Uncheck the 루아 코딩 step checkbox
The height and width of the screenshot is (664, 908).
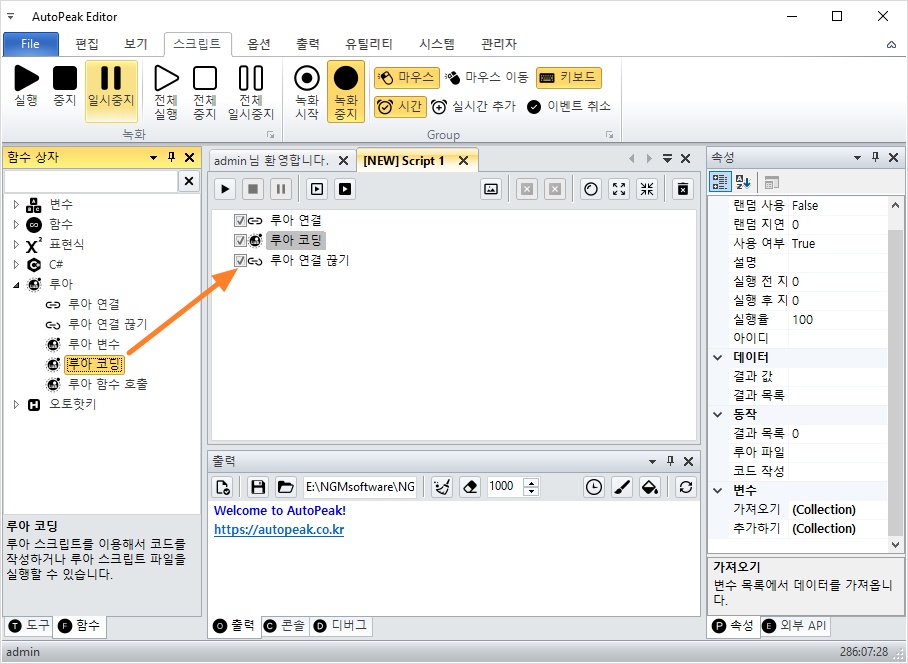240,240
